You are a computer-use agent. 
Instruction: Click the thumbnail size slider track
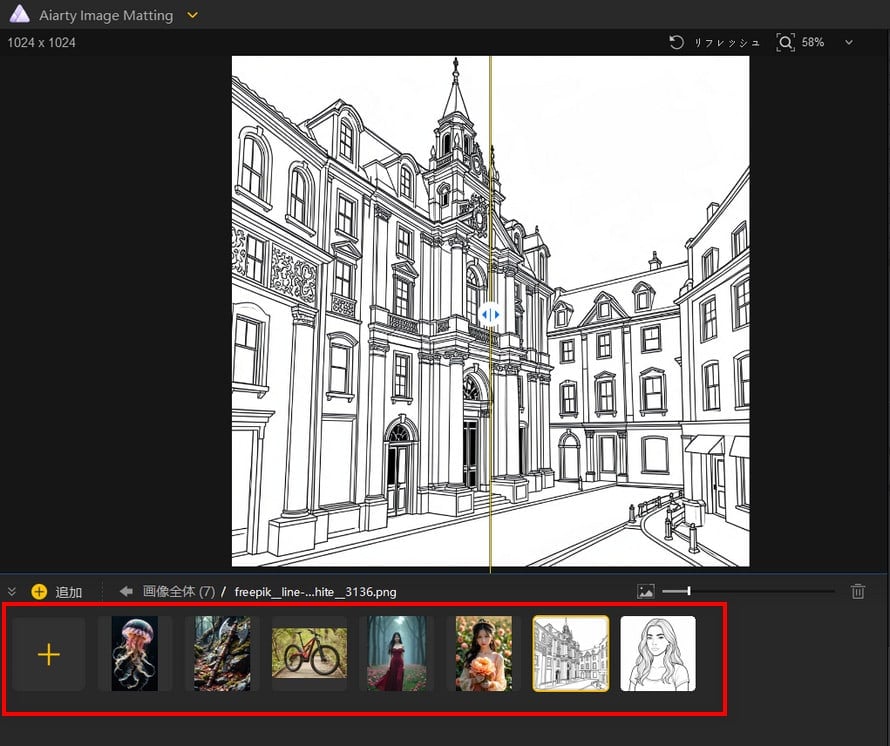point(760,592)
